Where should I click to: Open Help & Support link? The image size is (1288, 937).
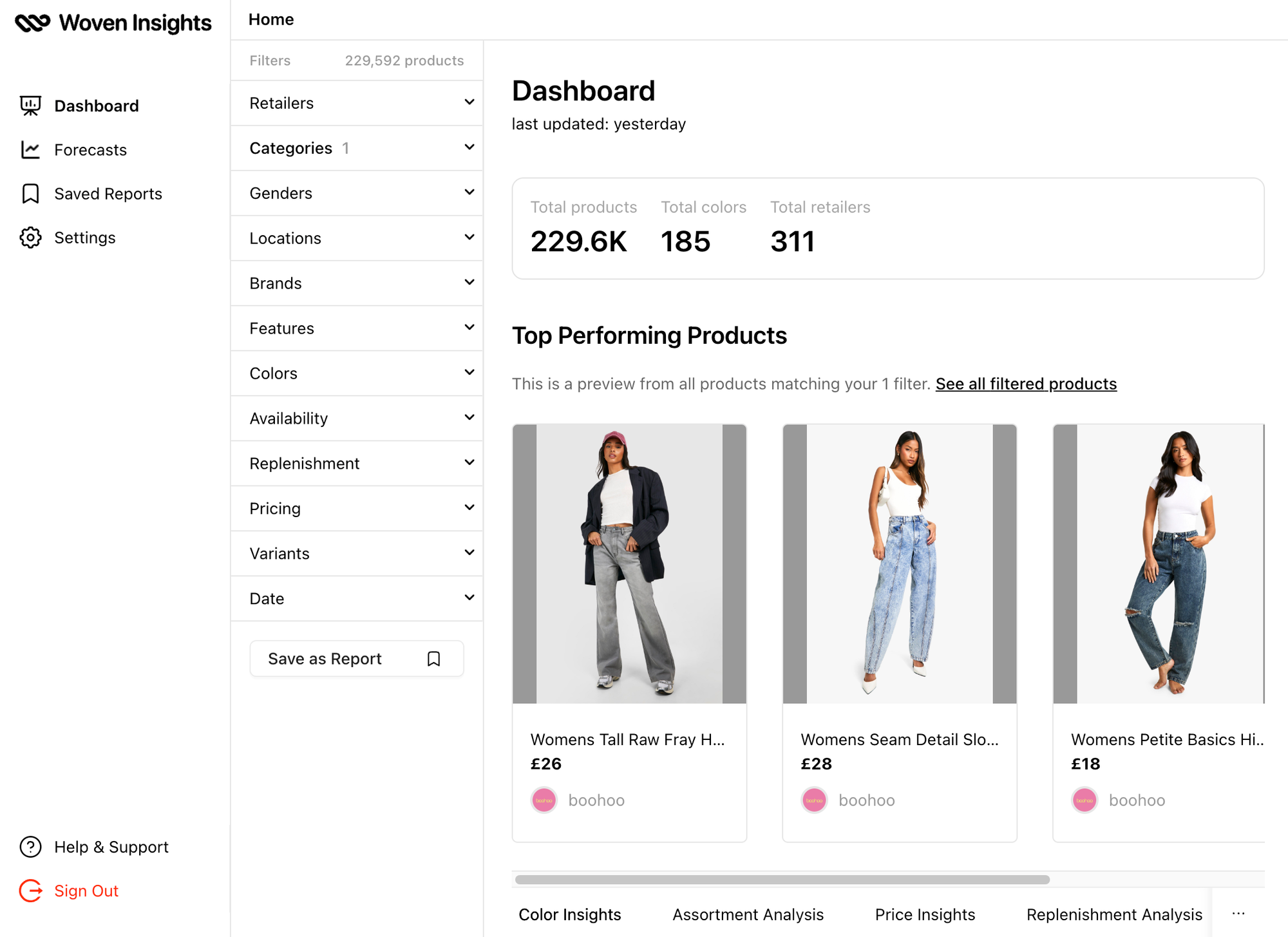(x=111, y=847)
